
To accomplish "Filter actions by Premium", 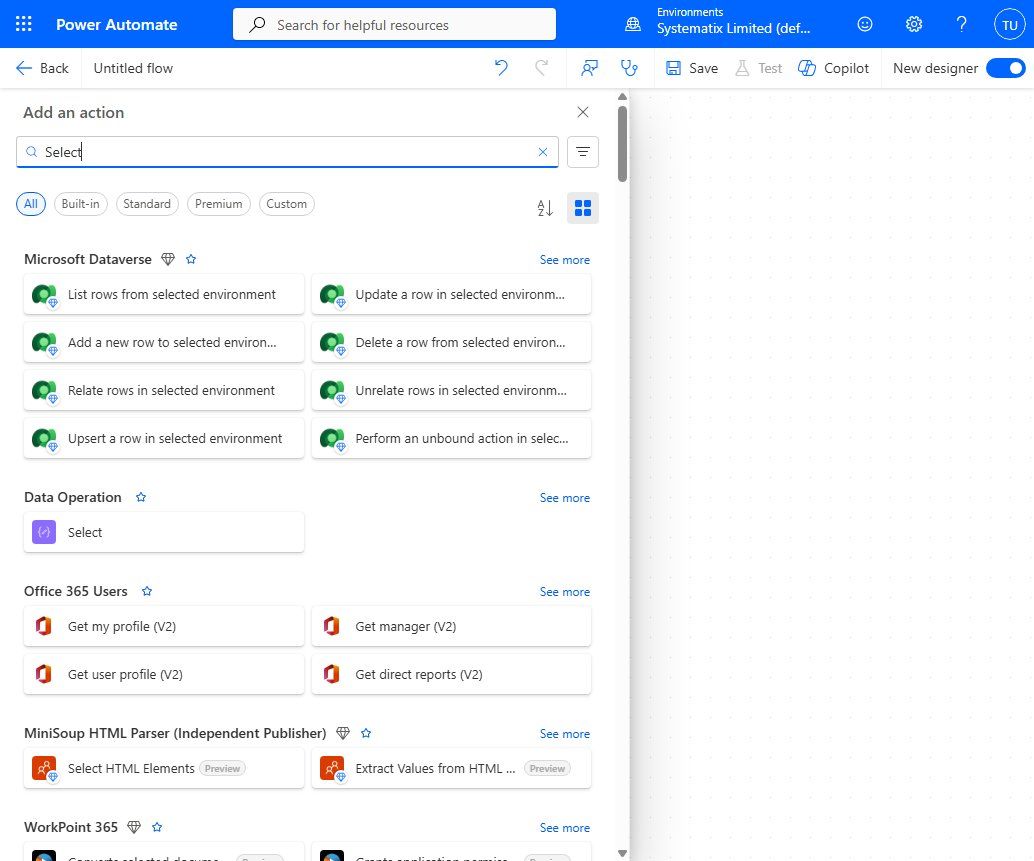I will 219,204.
